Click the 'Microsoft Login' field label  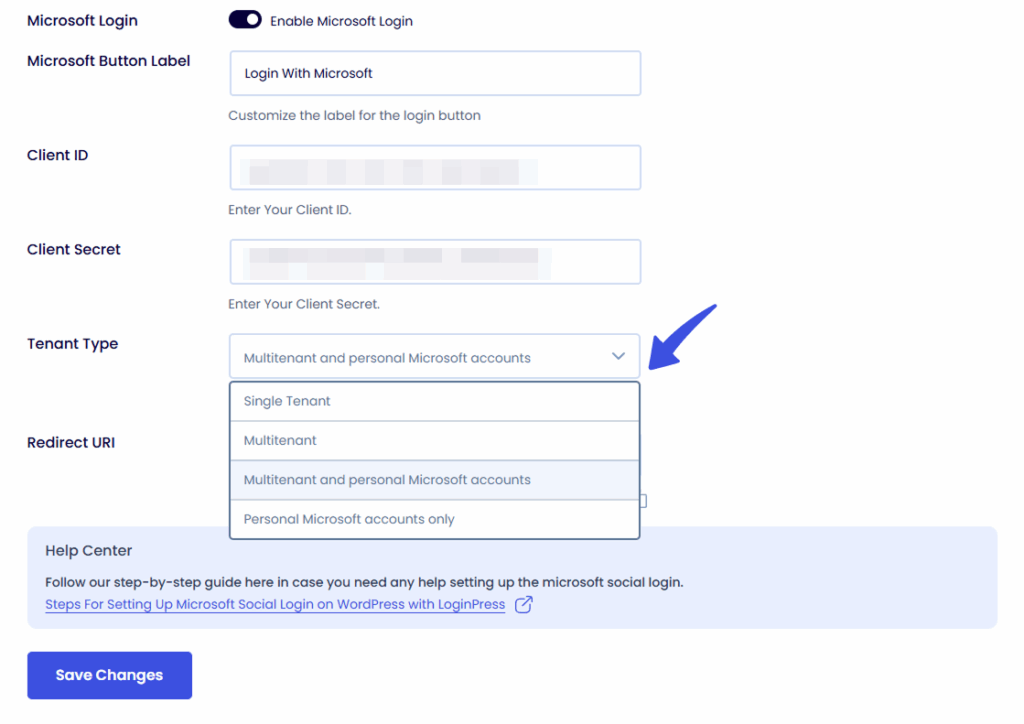coord(82,21)
